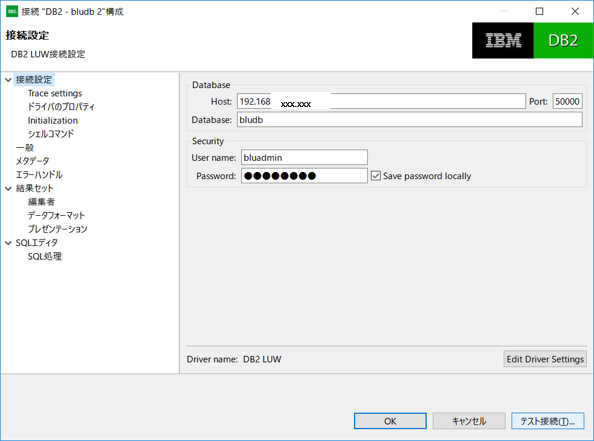The width and height of the screenshot is (594, 441).
Task: Maximize the connection dialog window
Action: [x=539, y=11]
